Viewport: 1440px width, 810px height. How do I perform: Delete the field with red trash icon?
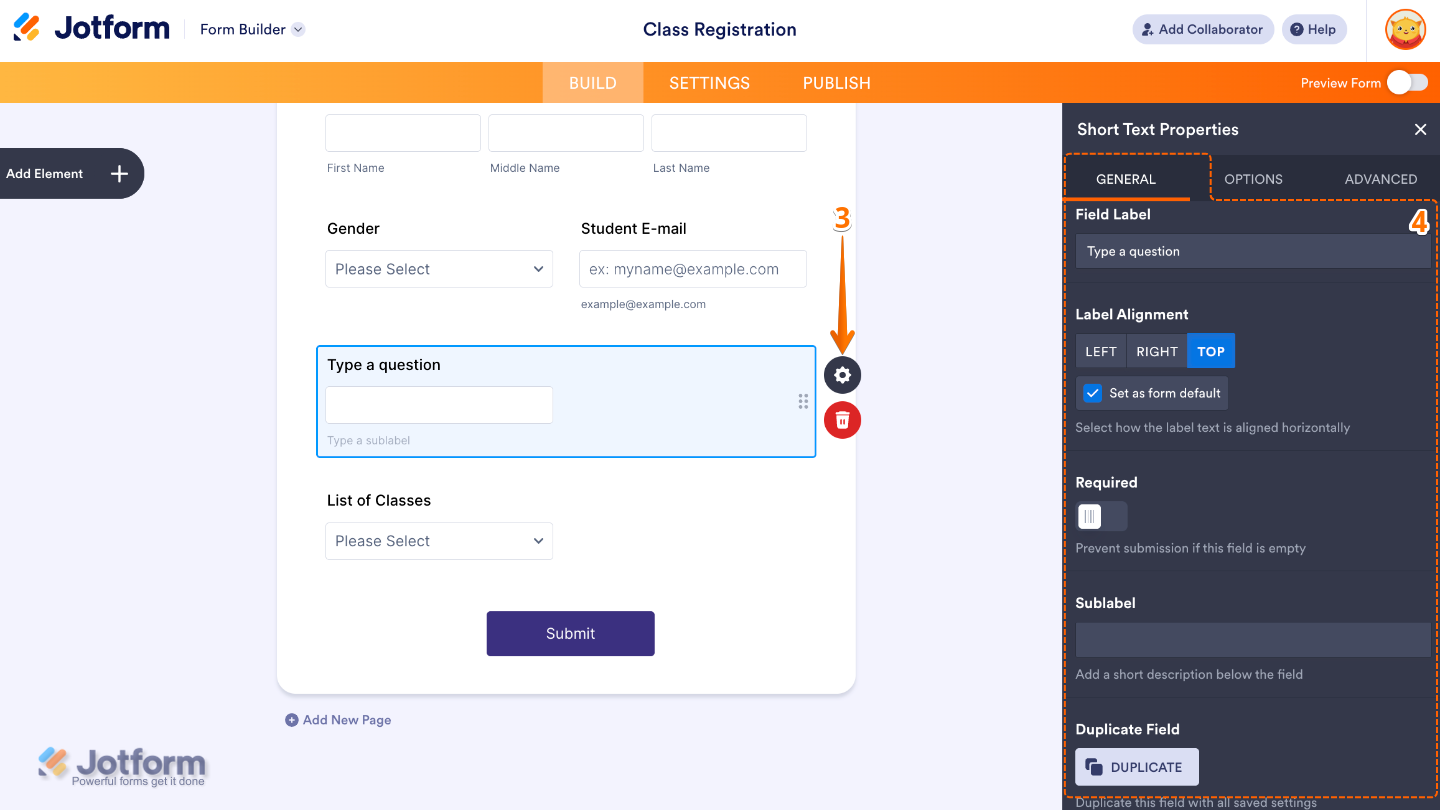tap(842, 420)
